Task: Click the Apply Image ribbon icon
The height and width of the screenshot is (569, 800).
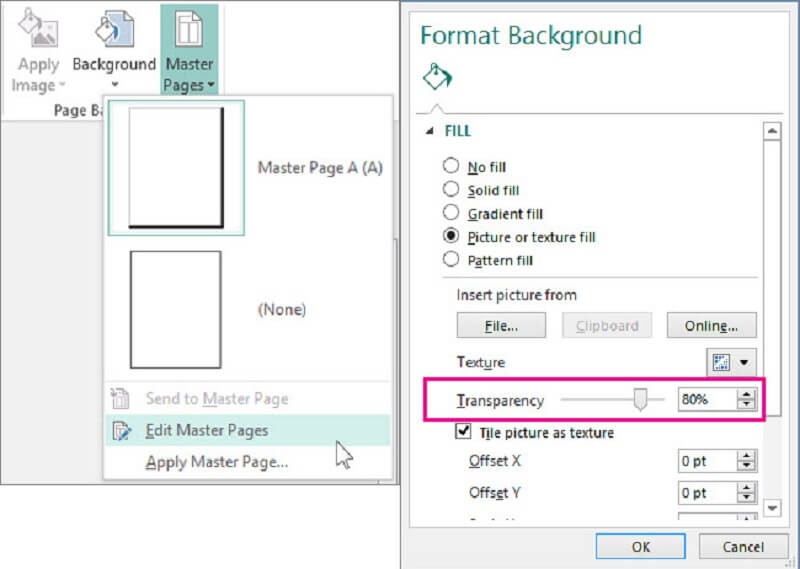Action: click(36, 32)
